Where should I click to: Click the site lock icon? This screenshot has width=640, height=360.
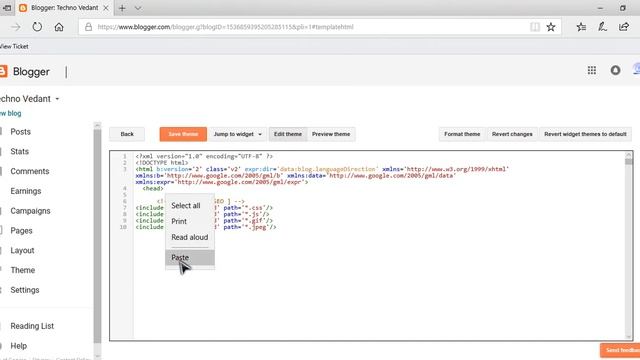88,27
